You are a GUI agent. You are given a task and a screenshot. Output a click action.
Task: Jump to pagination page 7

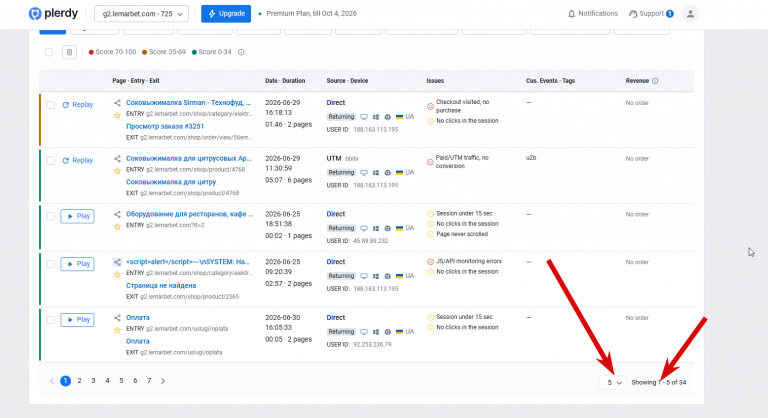point(149,381)
